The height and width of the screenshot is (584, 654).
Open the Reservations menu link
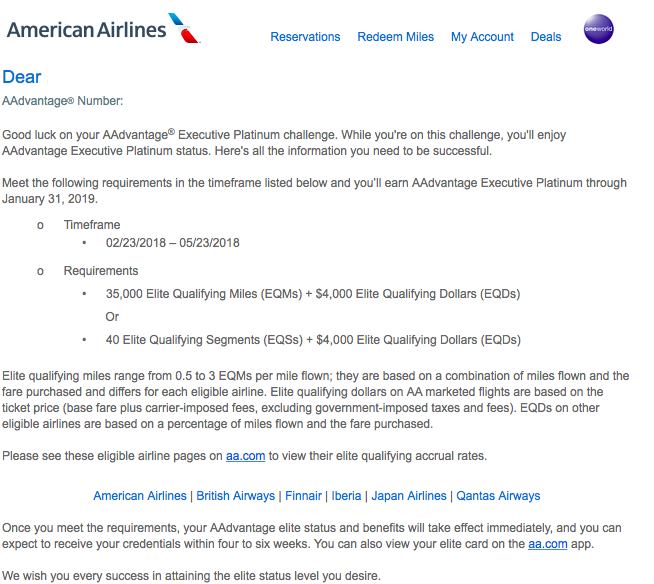click(x=305, y=37)
